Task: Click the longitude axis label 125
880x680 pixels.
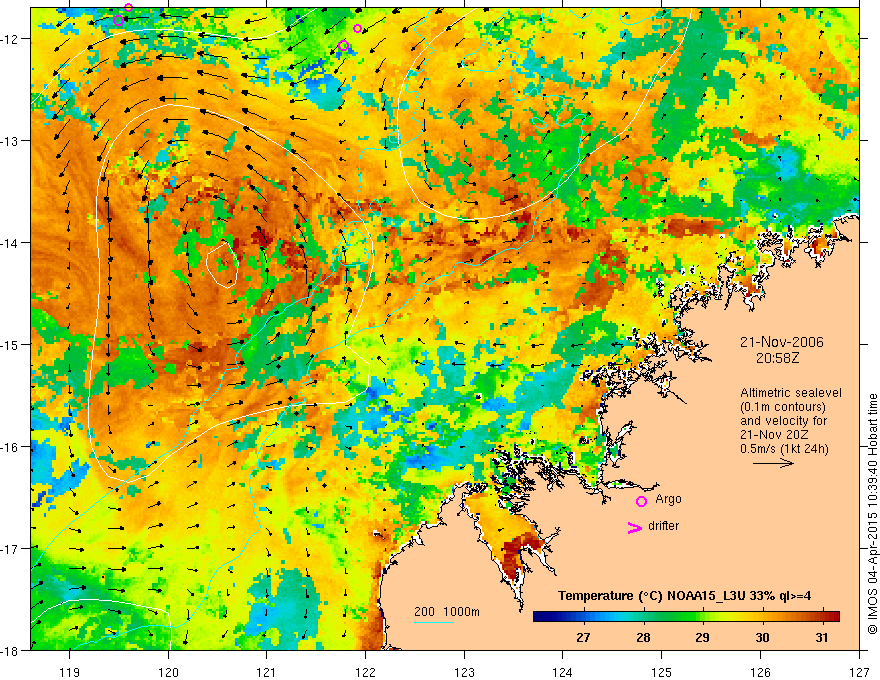Action: (662, 672)
